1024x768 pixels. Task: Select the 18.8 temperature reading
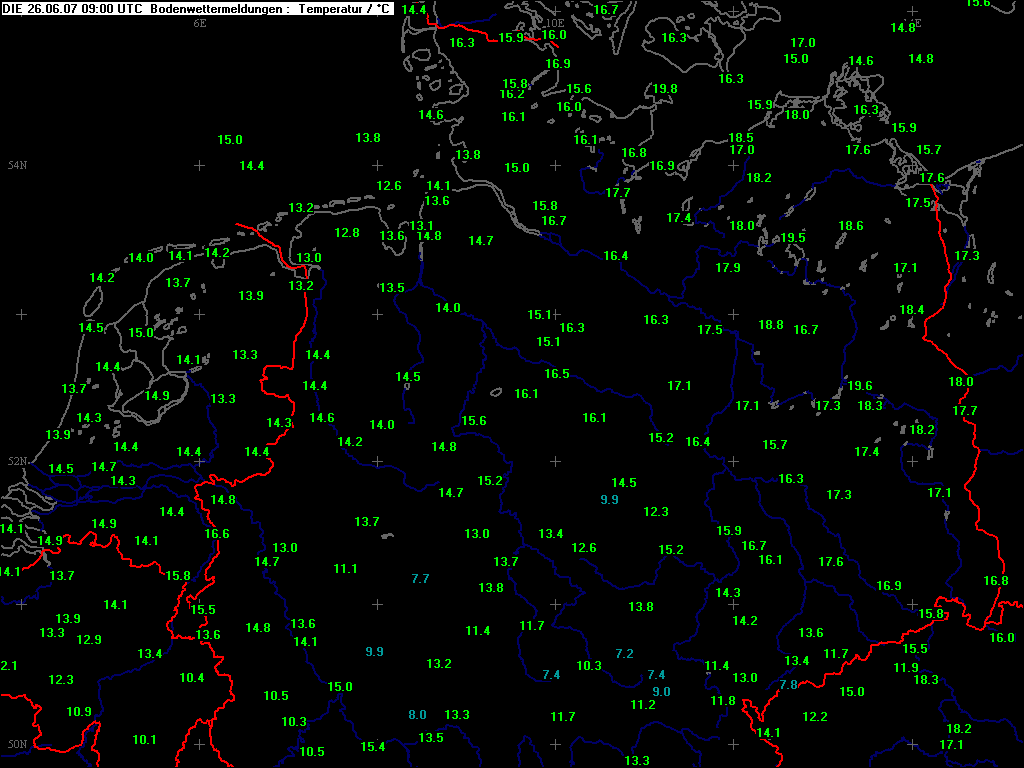click(771, 325)
